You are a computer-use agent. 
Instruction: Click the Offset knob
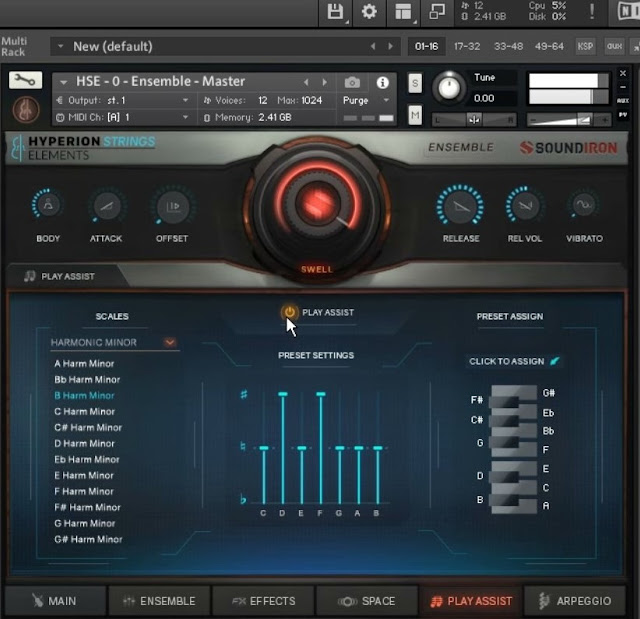coord(173,206)
